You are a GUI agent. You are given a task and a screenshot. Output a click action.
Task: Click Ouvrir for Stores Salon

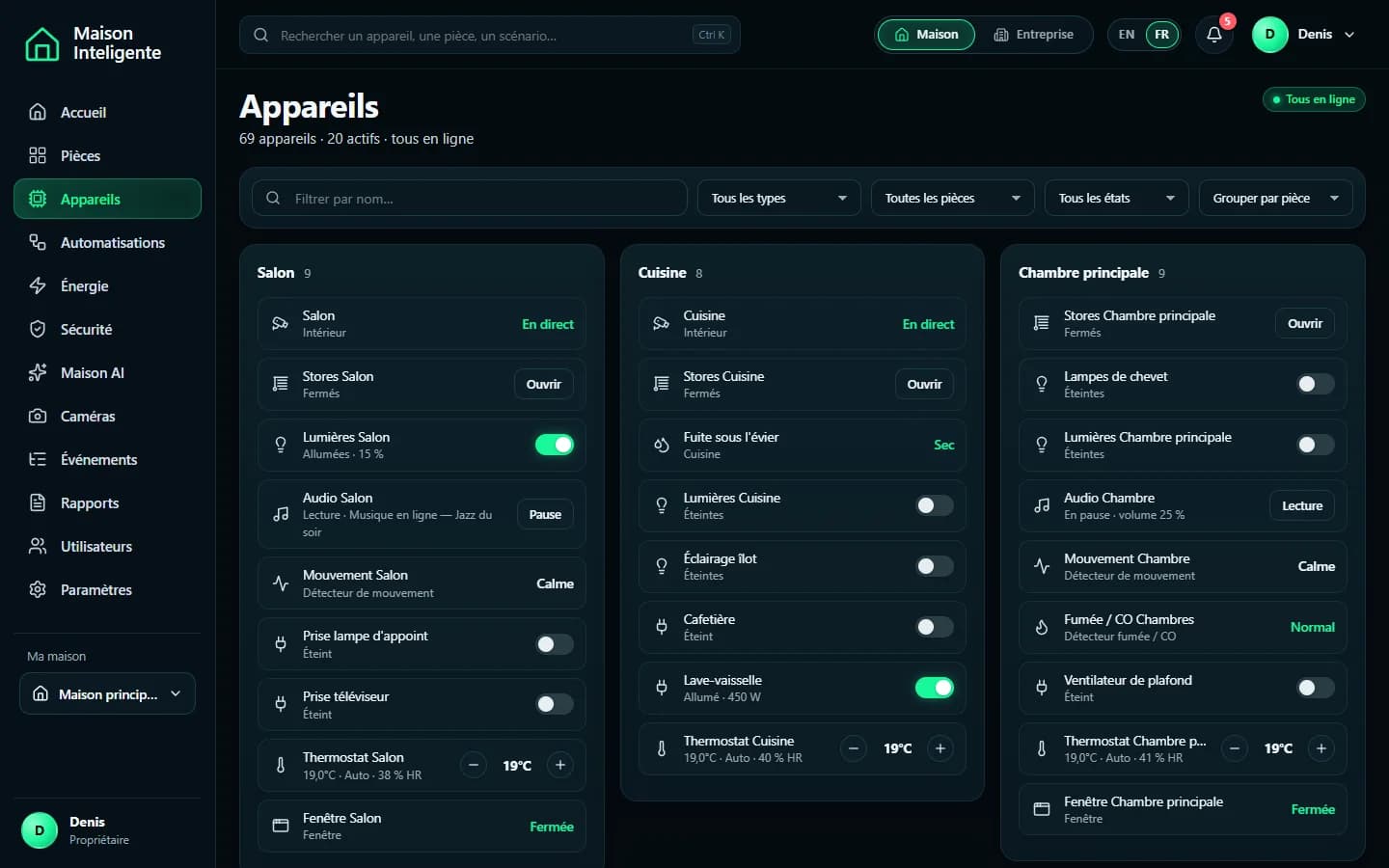[x=544, y=384]
